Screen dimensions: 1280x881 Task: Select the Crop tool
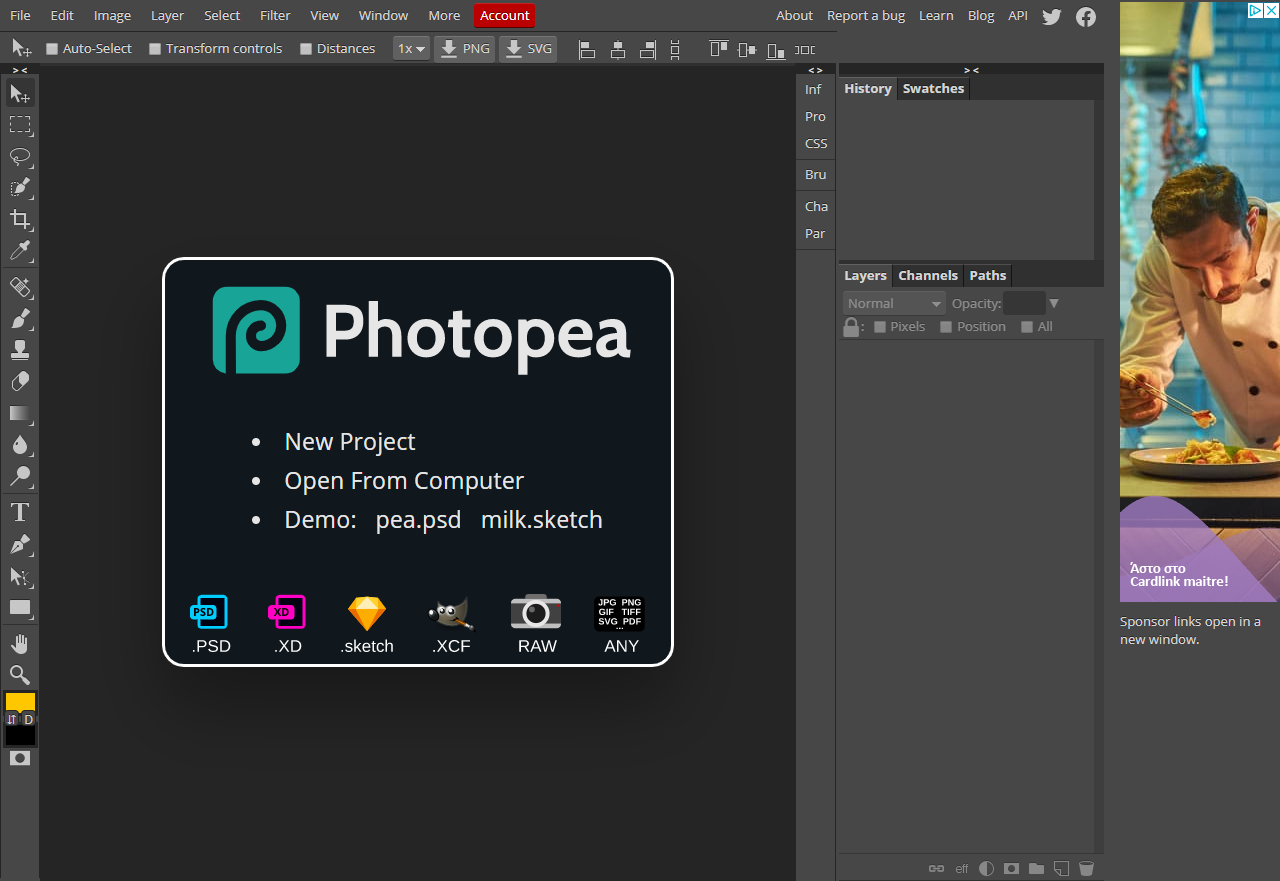(x=20, y=219)
